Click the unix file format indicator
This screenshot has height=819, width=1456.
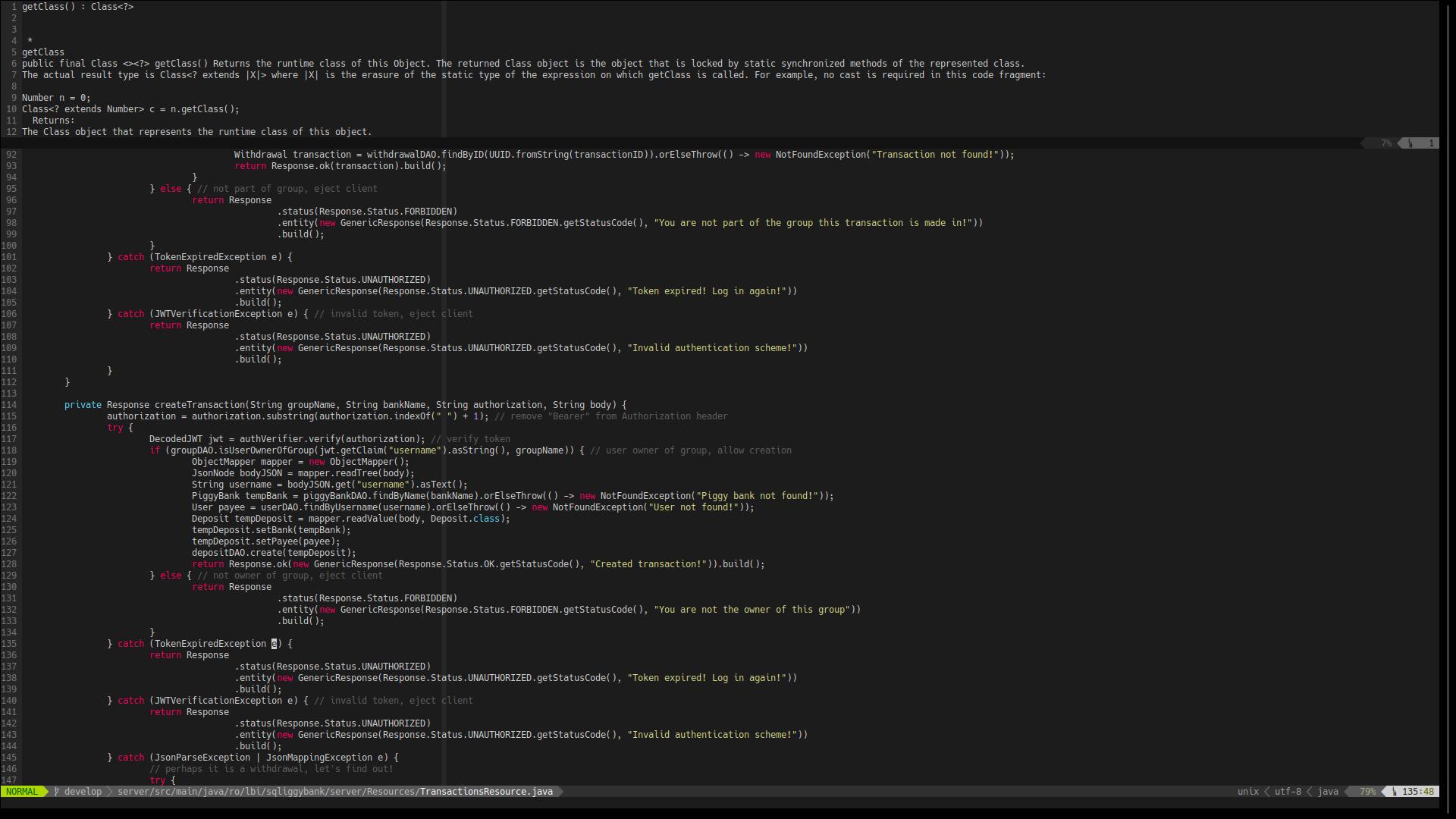coord(1249,792)
